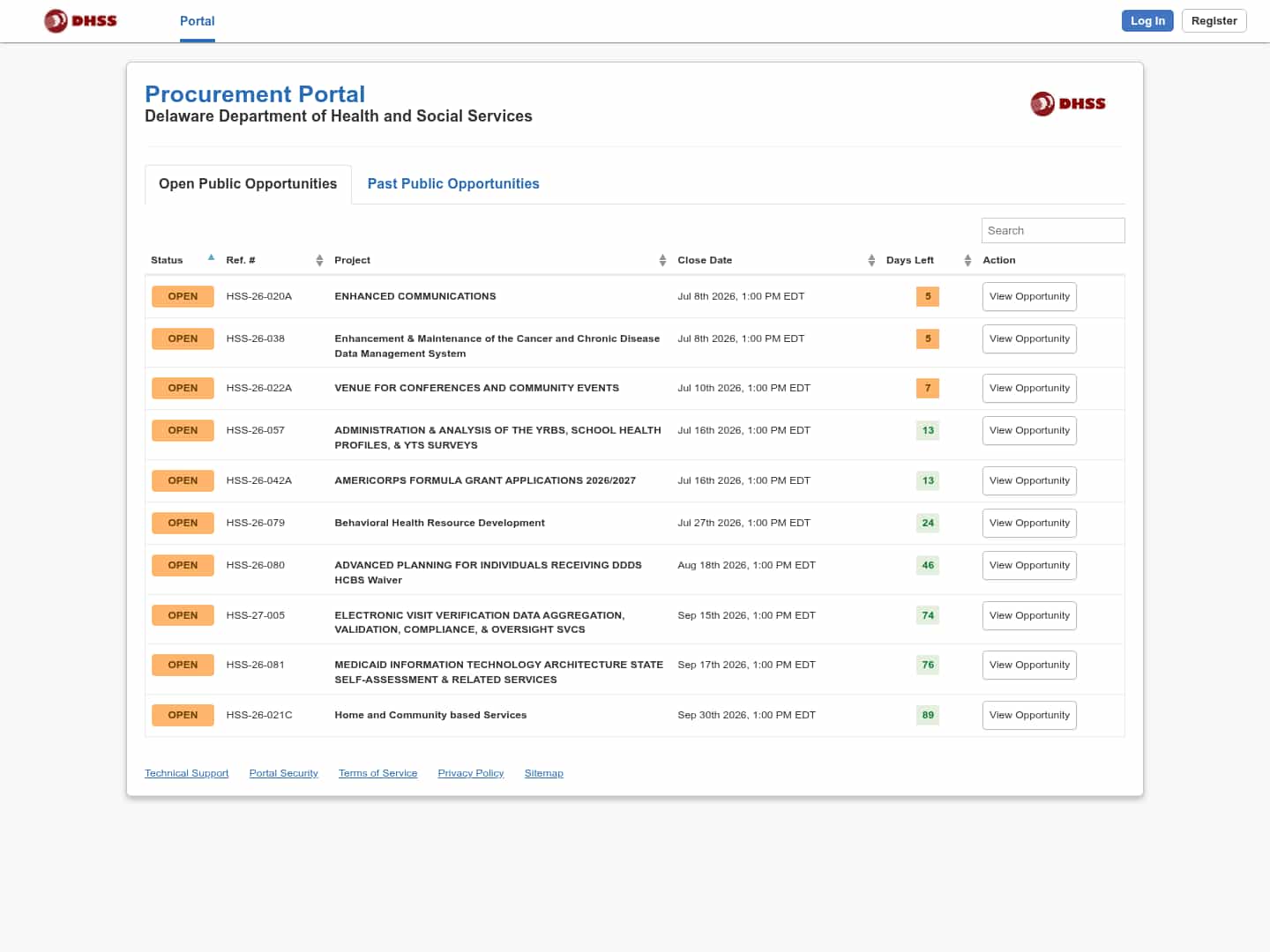
Task: Click the OPEN status badge for HSS-26-020A
Action: (x=183, y=296)
